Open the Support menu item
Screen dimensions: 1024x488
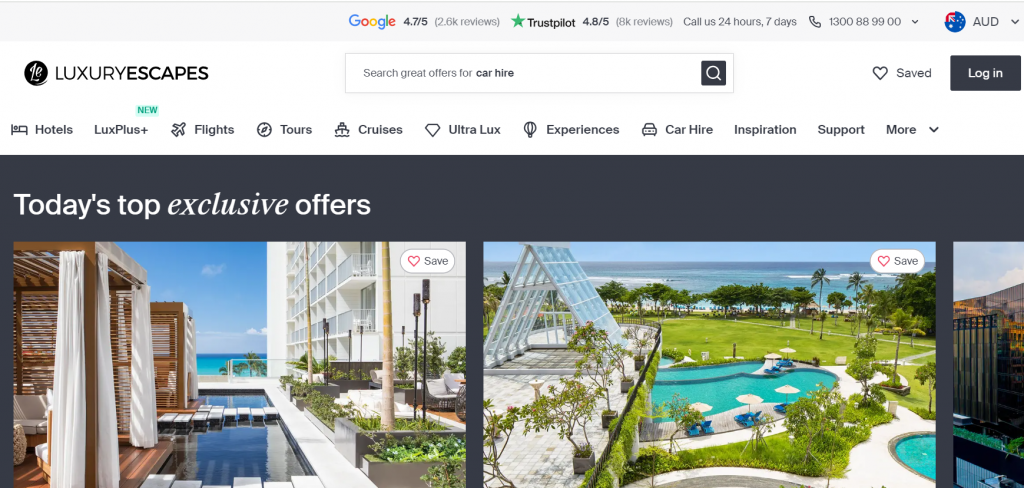840,129
